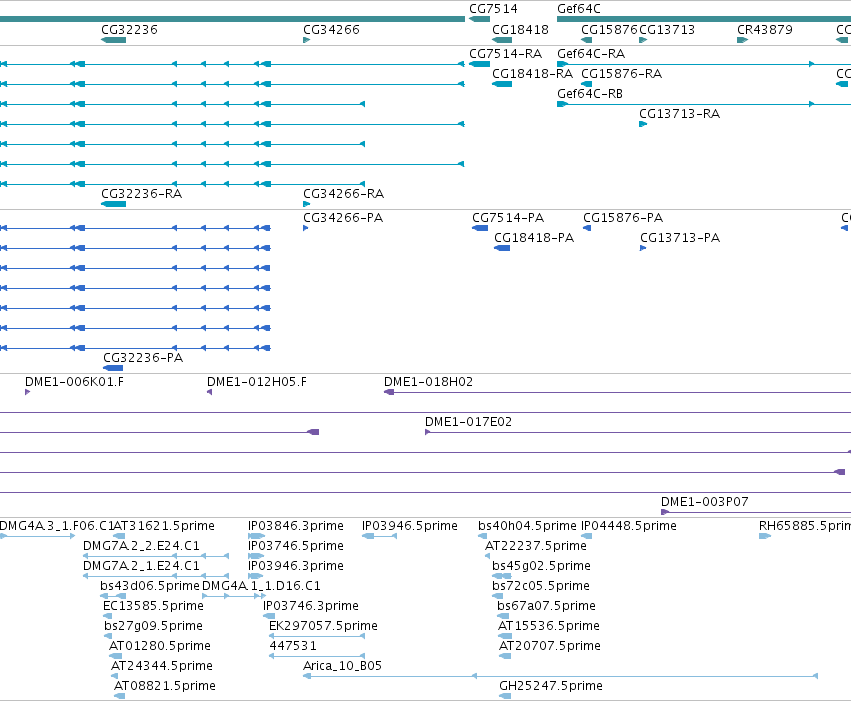Select the AT01280.5prime EST label
The height and width of the screenshot is (701, 851).
pyautogui.click(x=160, y=646)
